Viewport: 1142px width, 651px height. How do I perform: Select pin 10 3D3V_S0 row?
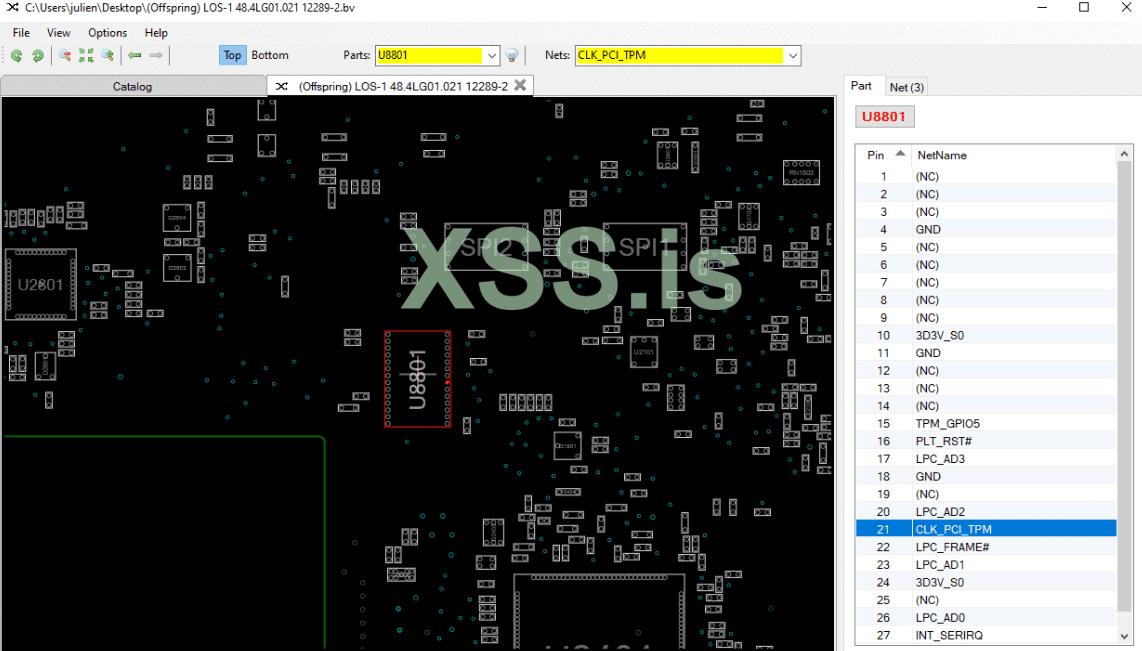(986, 336)
